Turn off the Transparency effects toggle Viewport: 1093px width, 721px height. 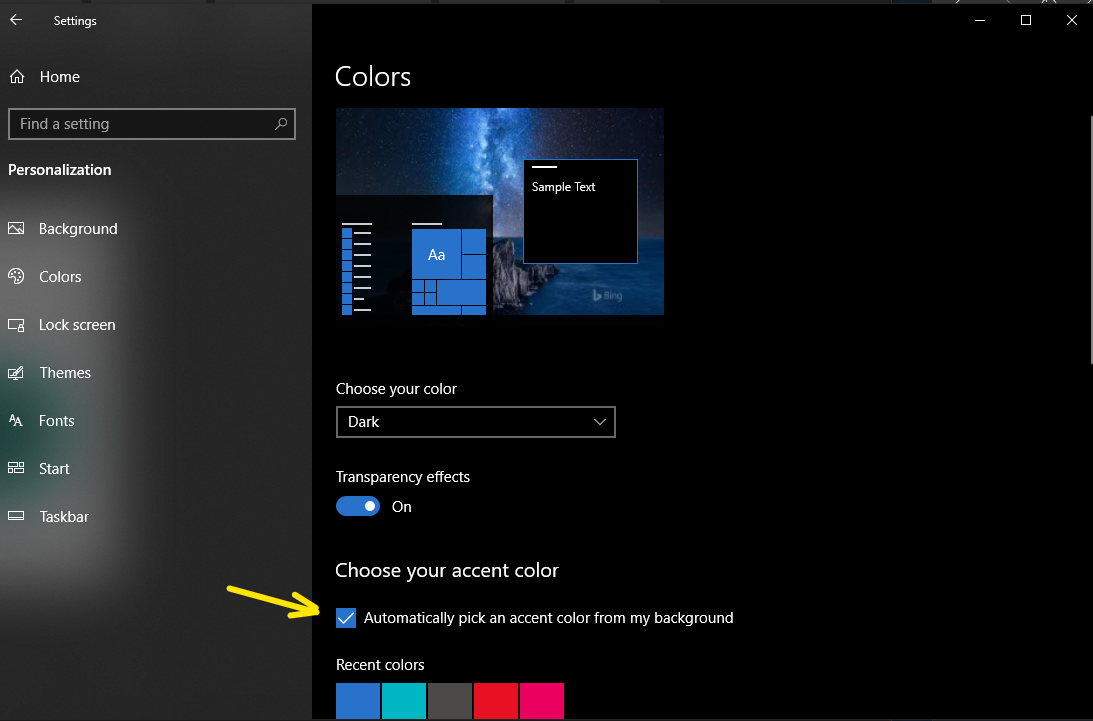358,506
